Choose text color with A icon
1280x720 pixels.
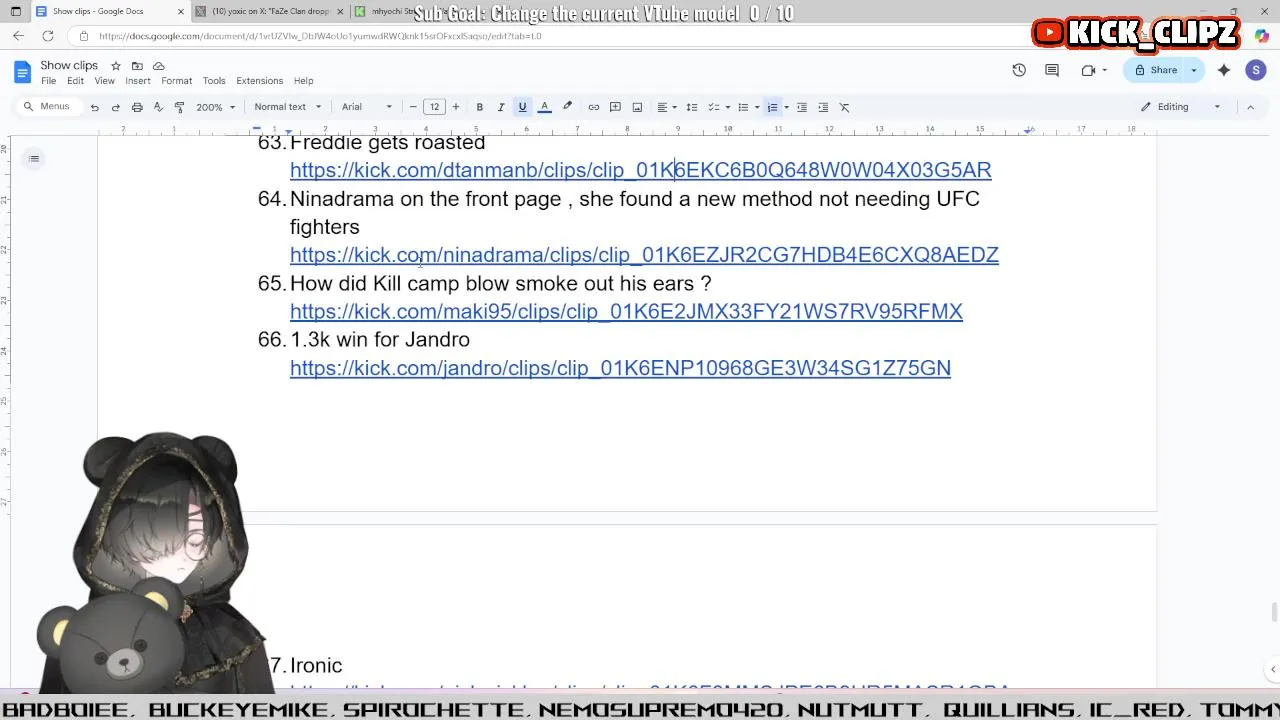pos(544,107)
